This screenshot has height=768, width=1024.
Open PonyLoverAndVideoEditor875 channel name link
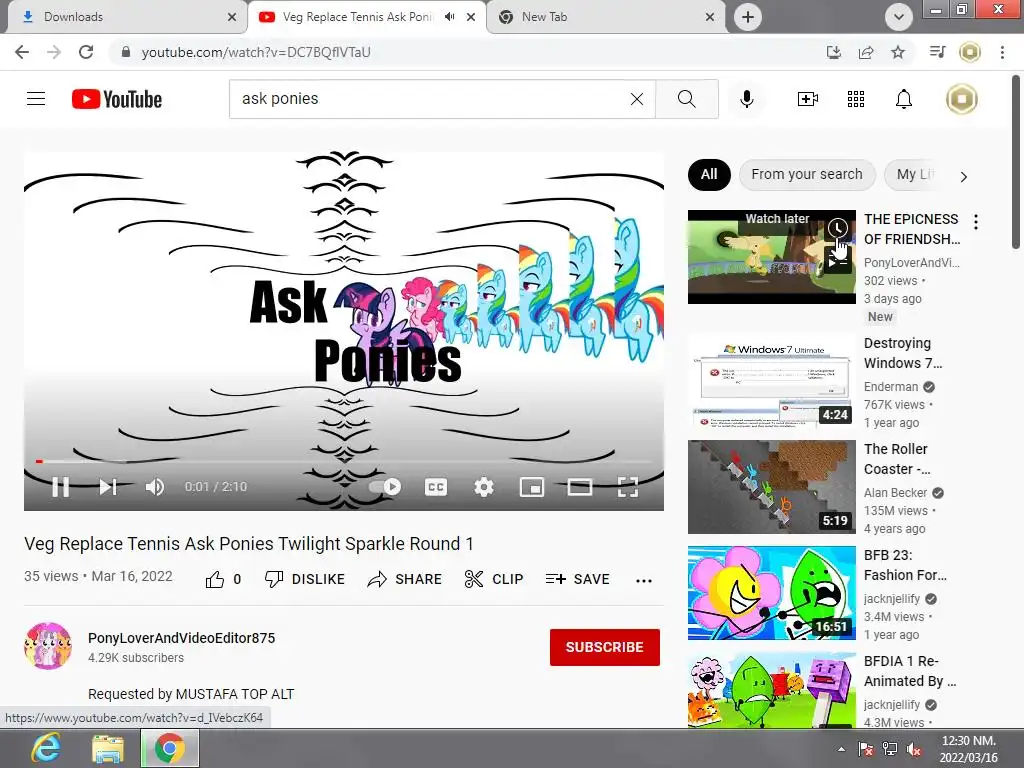click(x=182, y=638)
